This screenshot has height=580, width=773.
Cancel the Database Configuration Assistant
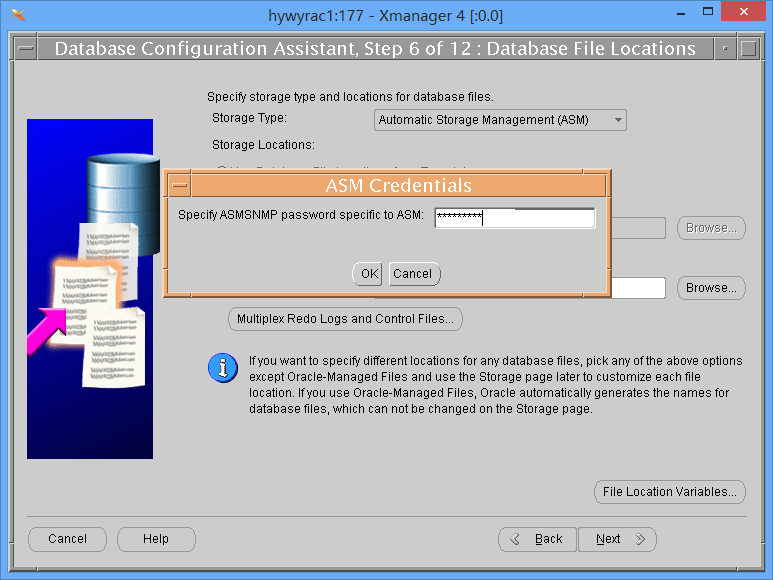[68, 539]
